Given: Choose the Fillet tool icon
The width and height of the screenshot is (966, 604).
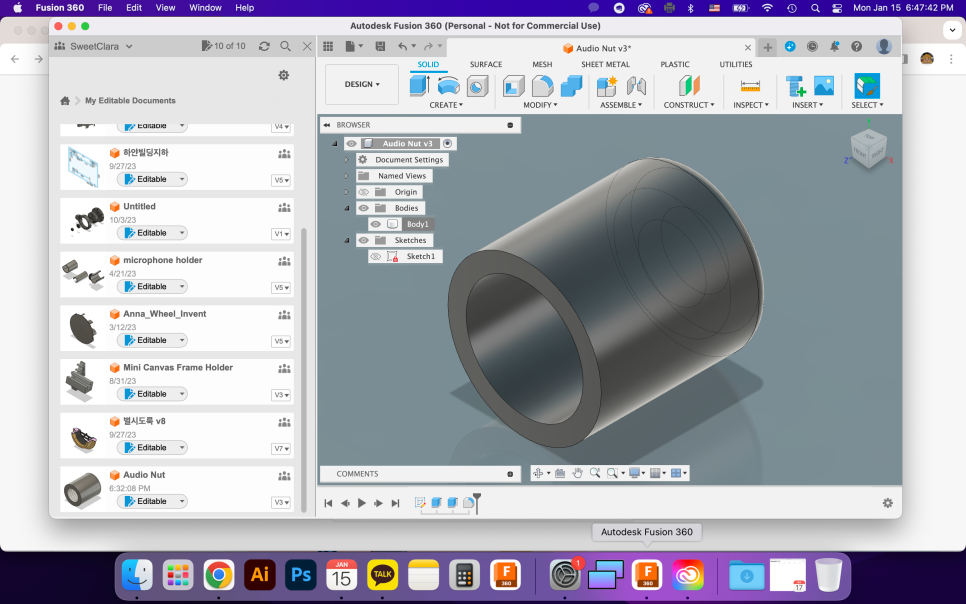Looking at the screenshot, I should [x=542, y=86].
